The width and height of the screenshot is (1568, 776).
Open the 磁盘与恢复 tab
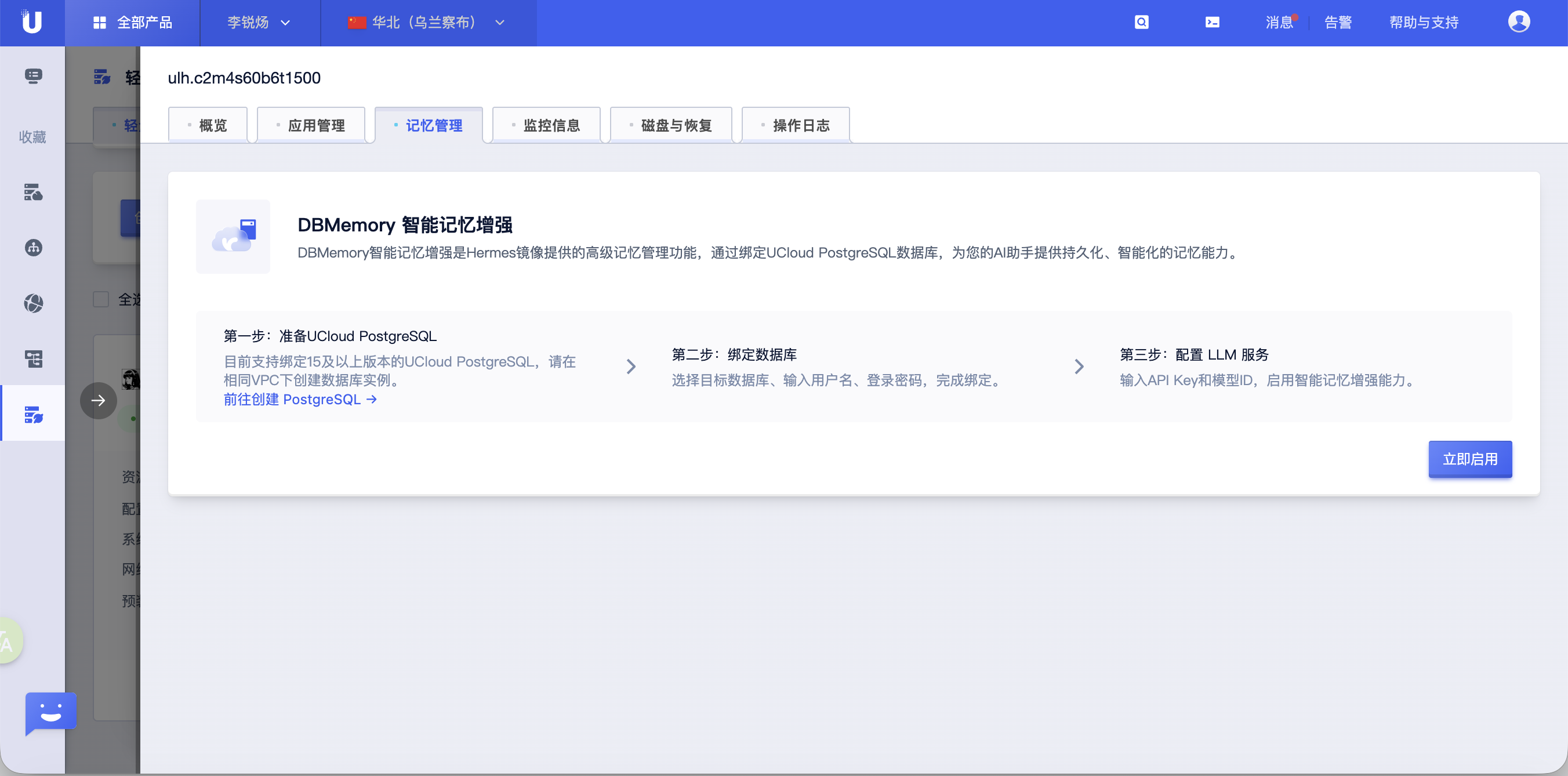coord(671,125)
